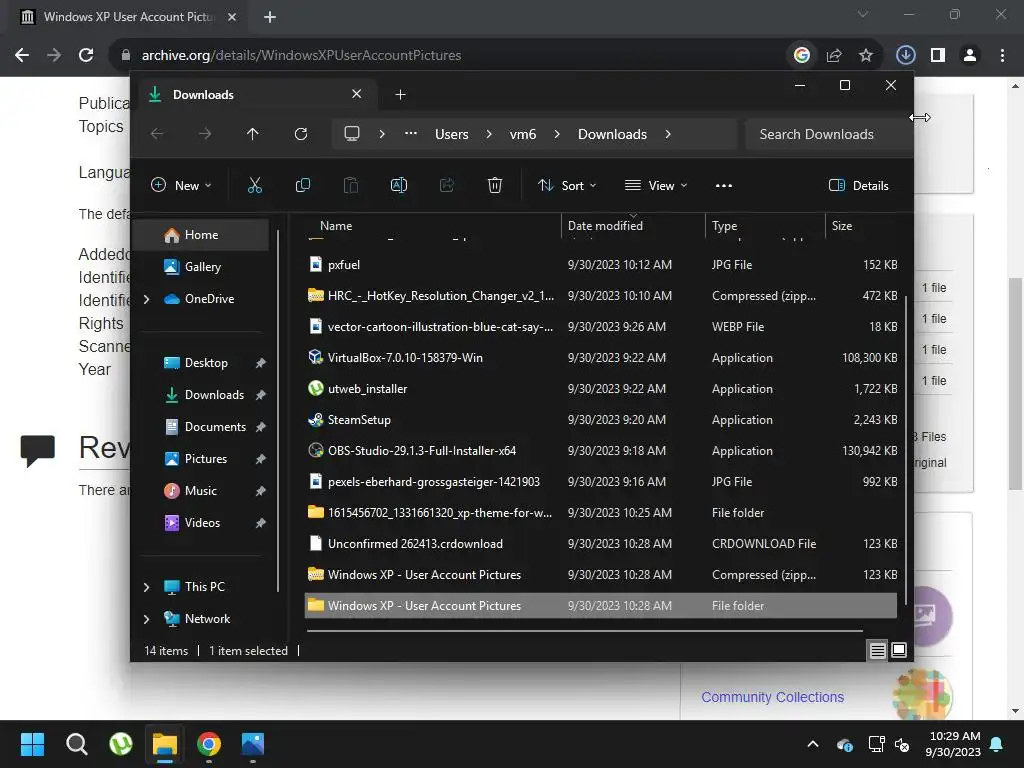The image size is (1024, 768).
Task: Click the Paste clipboard icon in Explorer toolbar
Action: pos(351,185)
